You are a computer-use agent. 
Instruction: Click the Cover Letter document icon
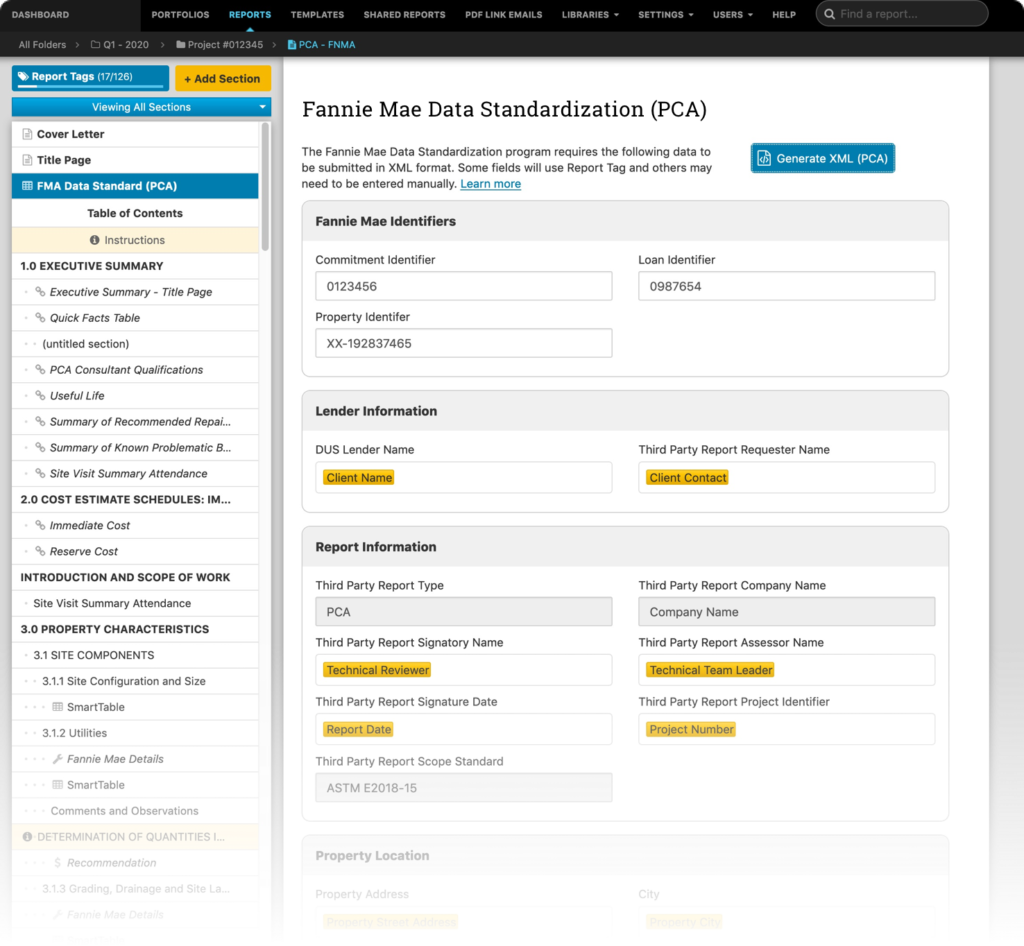point(27,134)
